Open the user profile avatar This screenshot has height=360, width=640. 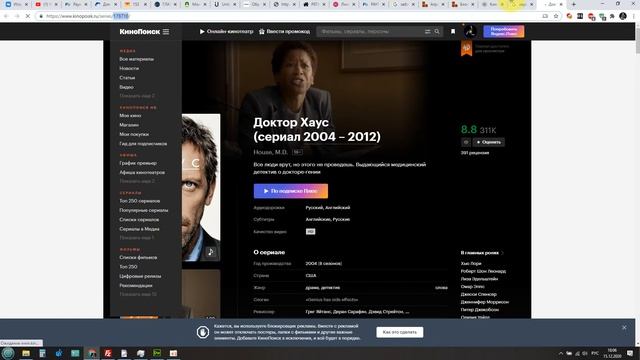(x=470, y=31)
